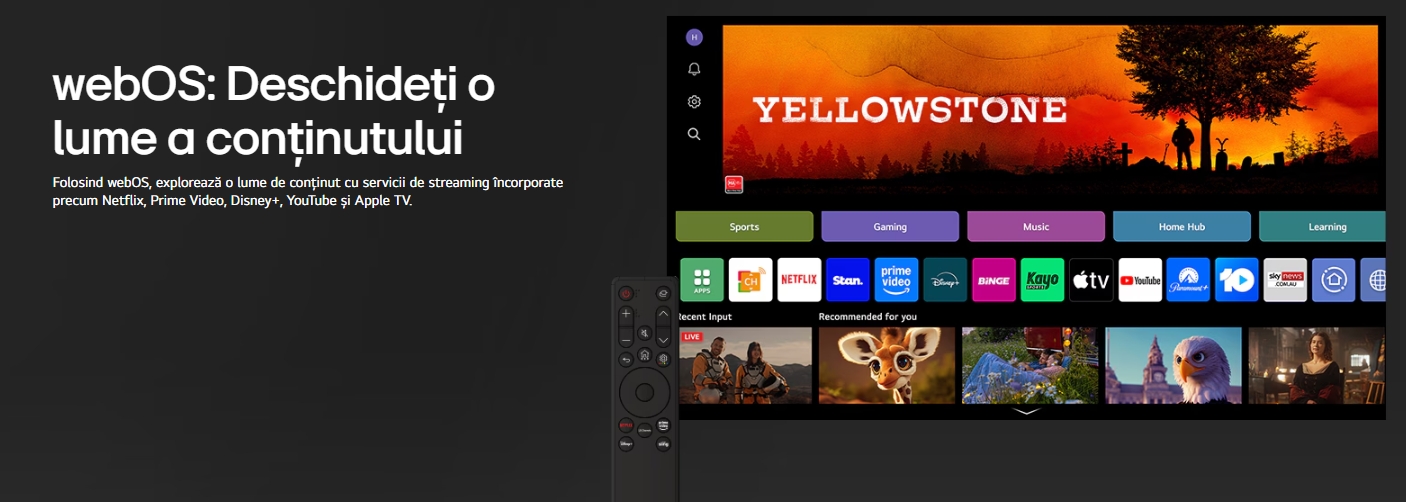Tap the Disney+ shortcut button on remote
This screenshot has width=1406, height=502.
tap(626, 443)
